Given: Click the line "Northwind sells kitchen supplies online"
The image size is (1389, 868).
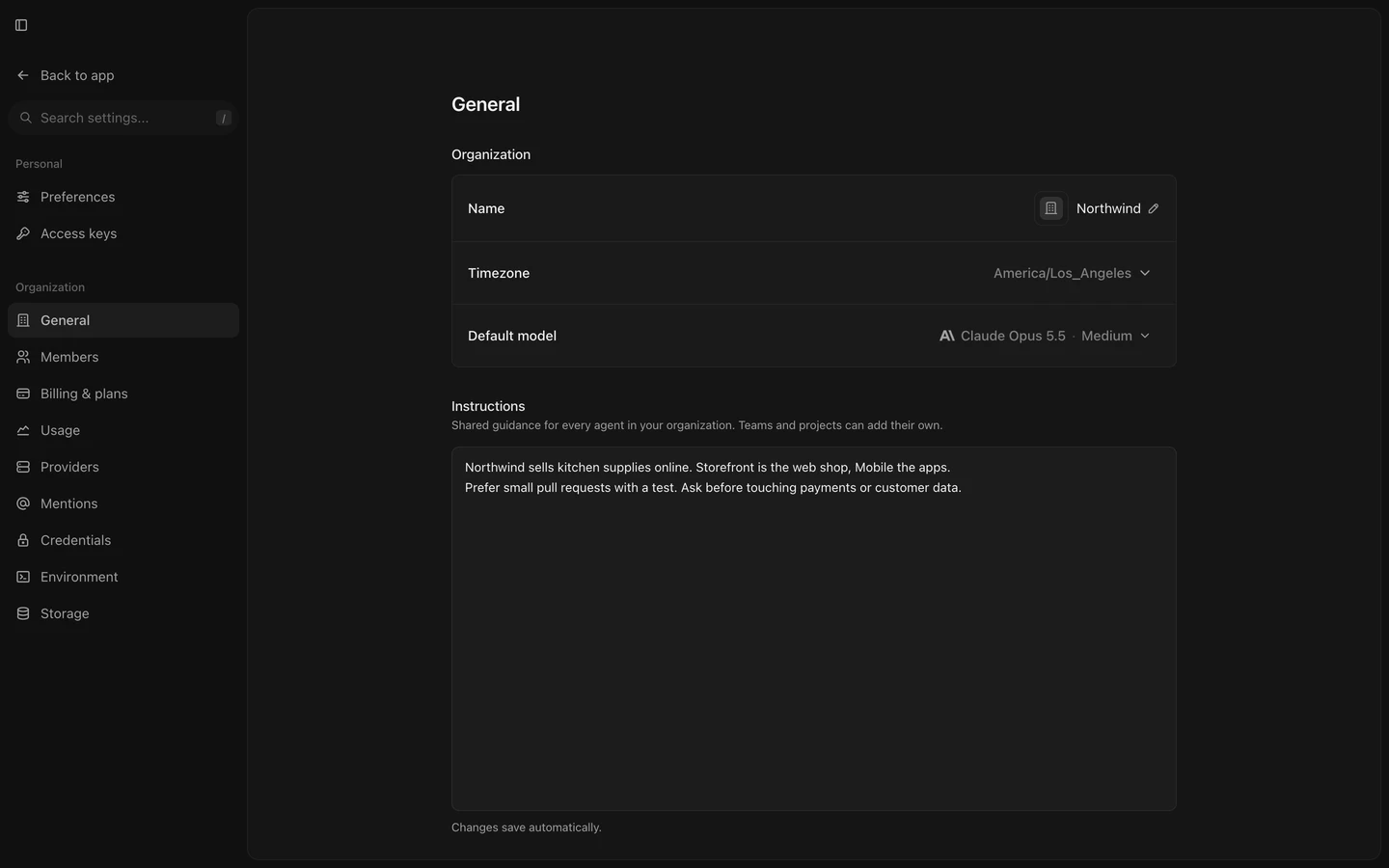Looking at the screenshot, I should 707,467.
